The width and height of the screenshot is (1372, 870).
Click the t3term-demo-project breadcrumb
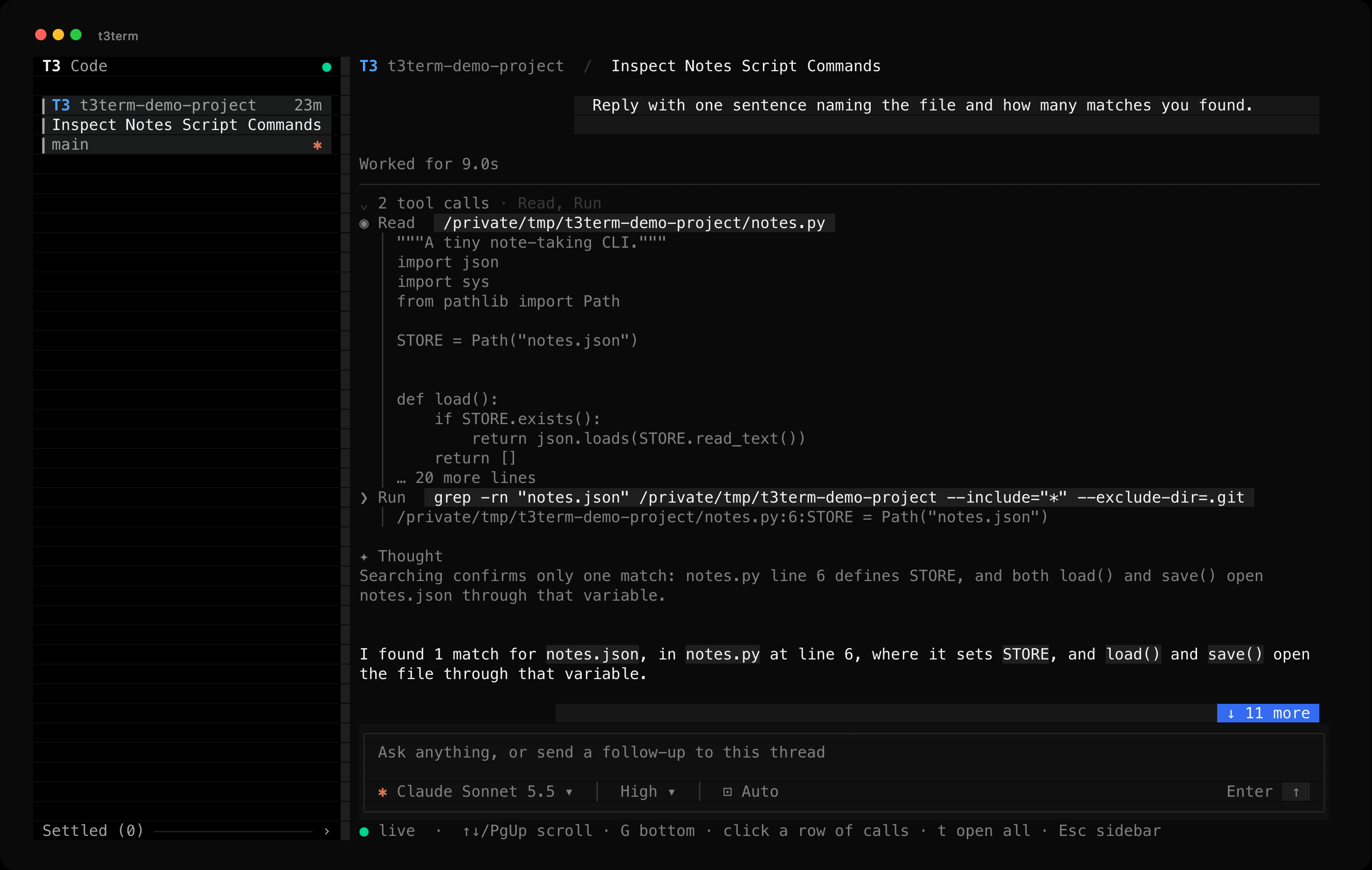(475, 66)
